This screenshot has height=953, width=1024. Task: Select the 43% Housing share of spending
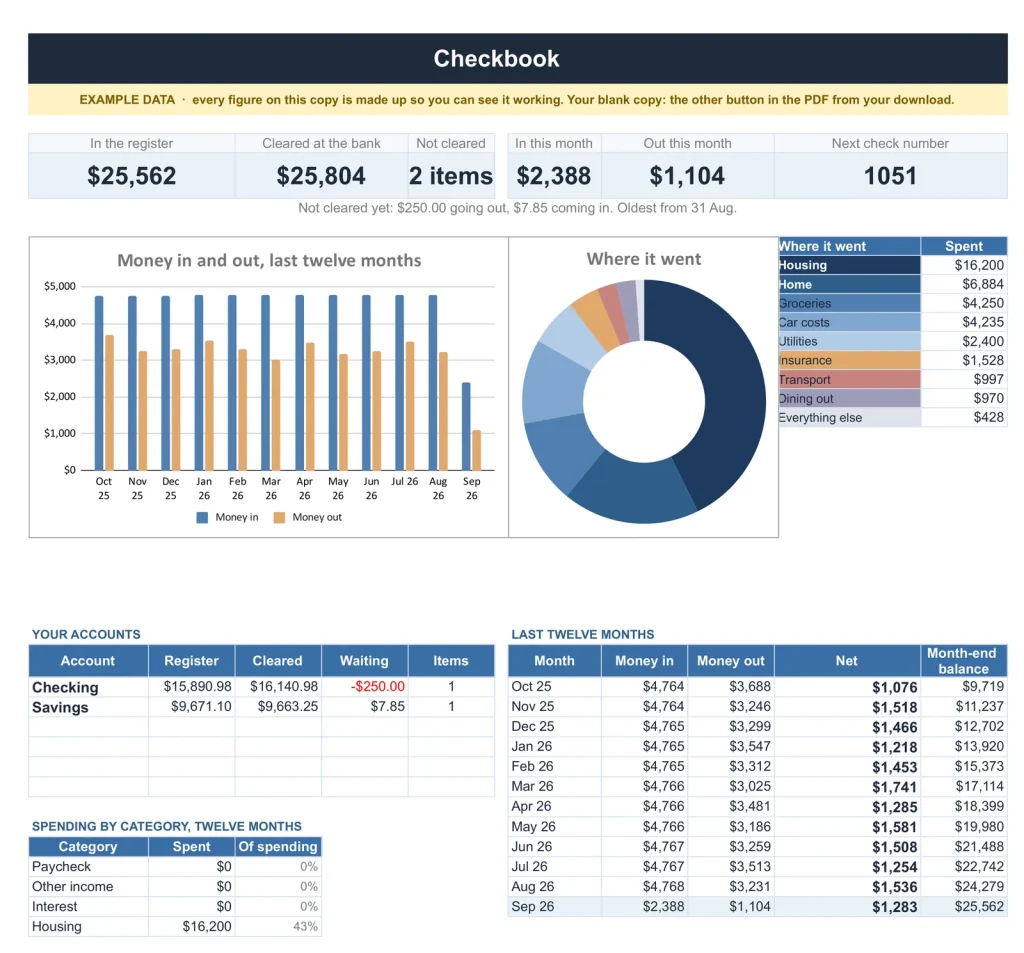pyautogui.click(x=305, y=926)
